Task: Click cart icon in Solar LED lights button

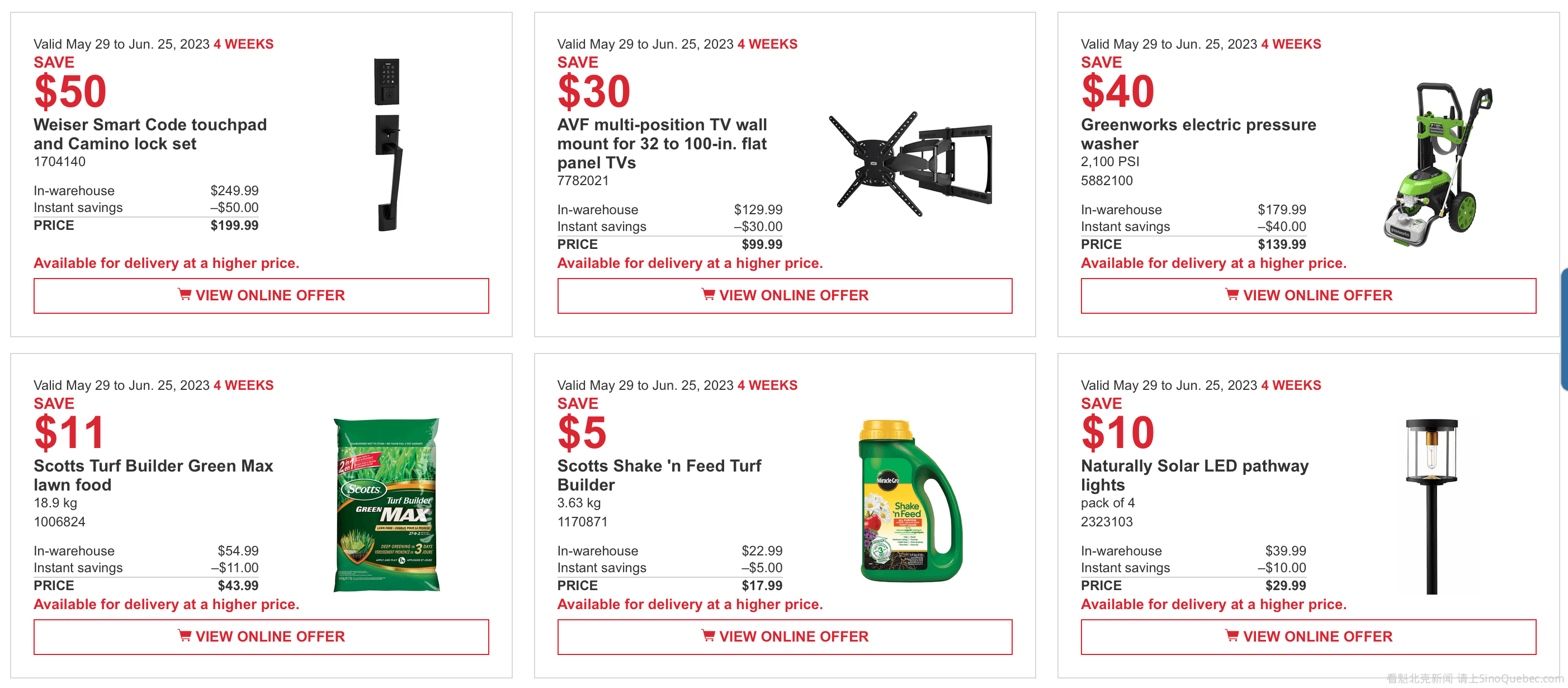Action: (1231, 635)
